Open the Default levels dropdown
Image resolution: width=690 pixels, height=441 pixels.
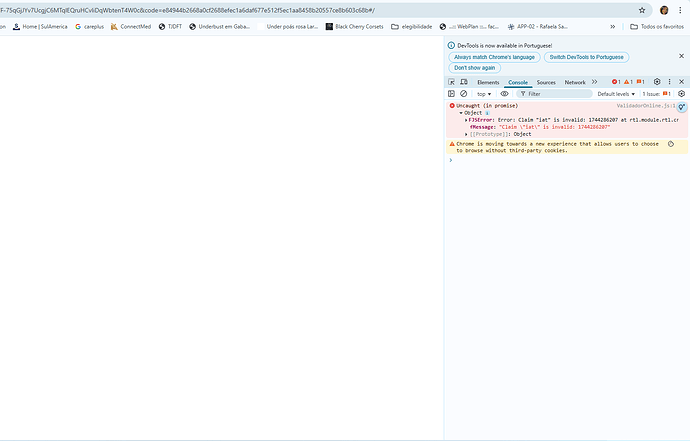point(616,94)
